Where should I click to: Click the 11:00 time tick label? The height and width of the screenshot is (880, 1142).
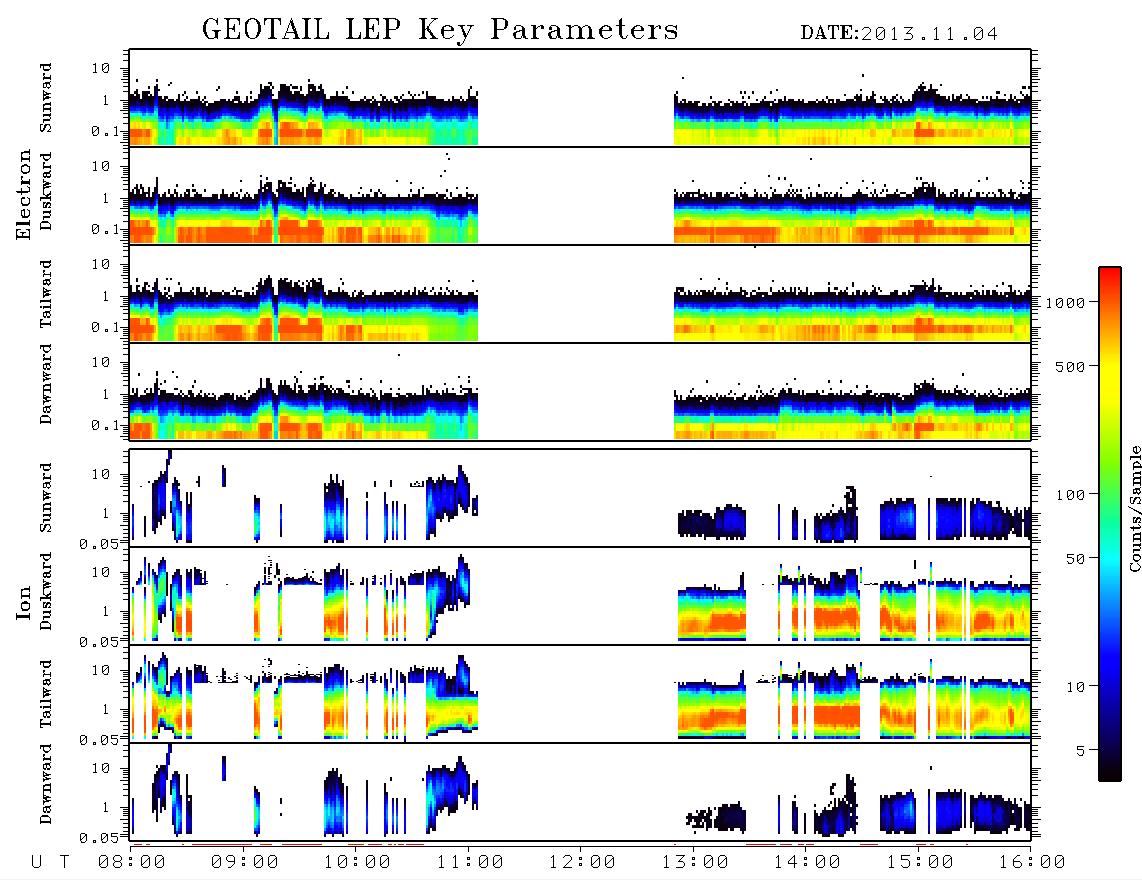pos(470,863)
